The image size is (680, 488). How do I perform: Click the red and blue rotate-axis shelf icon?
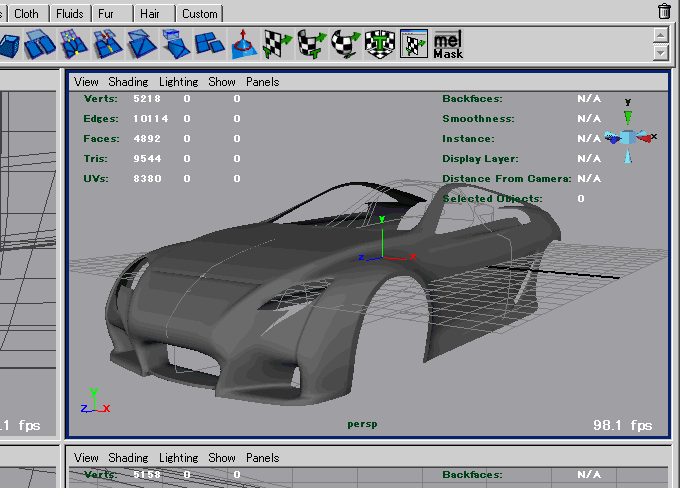click(x=243, y=44)
